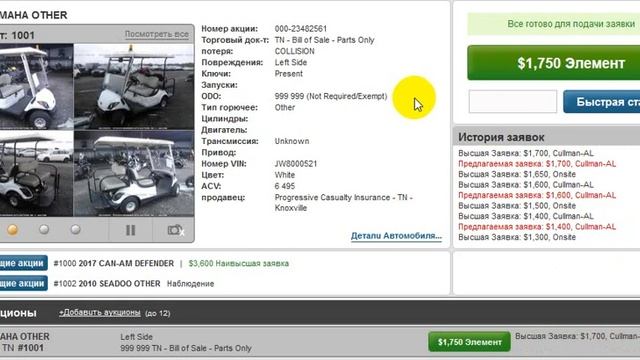Select '#1002 2010 SEADOO OTHER' lot text

point(107,284)
